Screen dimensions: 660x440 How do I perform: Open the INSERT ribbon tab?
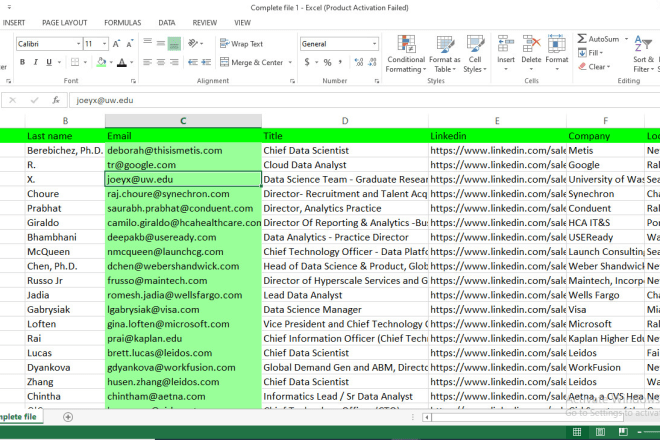pyautogui.click(x=14, y=23)
